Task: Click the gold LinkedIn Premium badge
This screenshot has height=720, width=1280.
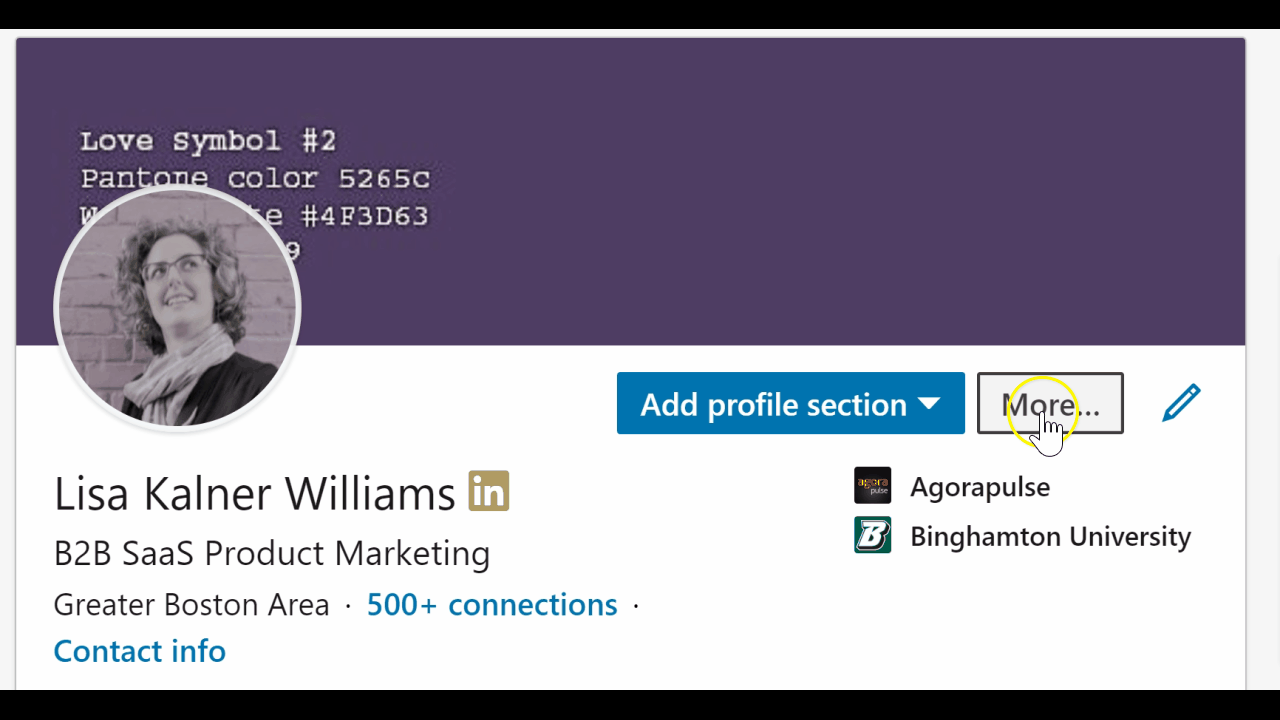Action: [x=489, y=491]
